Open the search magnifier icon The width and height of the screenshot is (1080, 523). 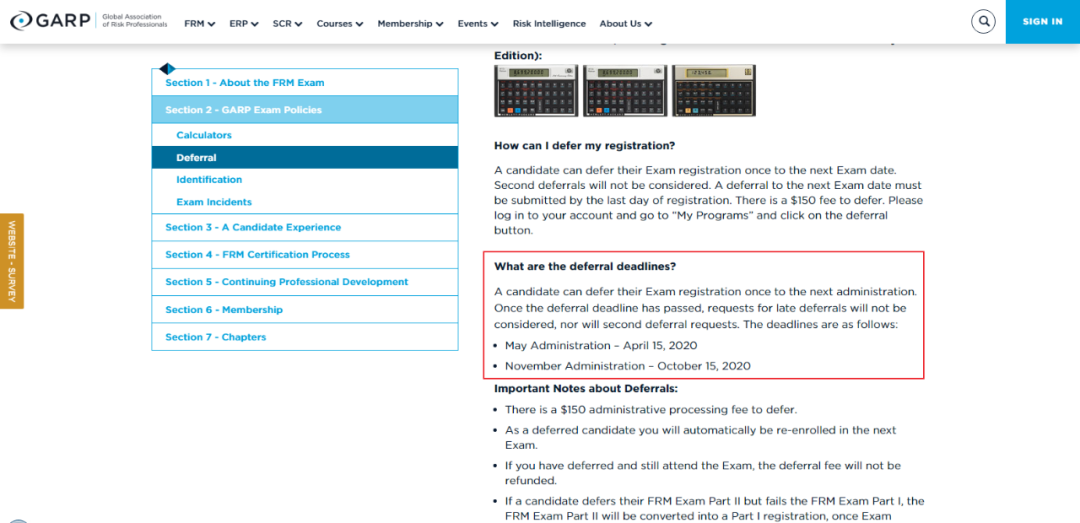[x=984, y=21]
